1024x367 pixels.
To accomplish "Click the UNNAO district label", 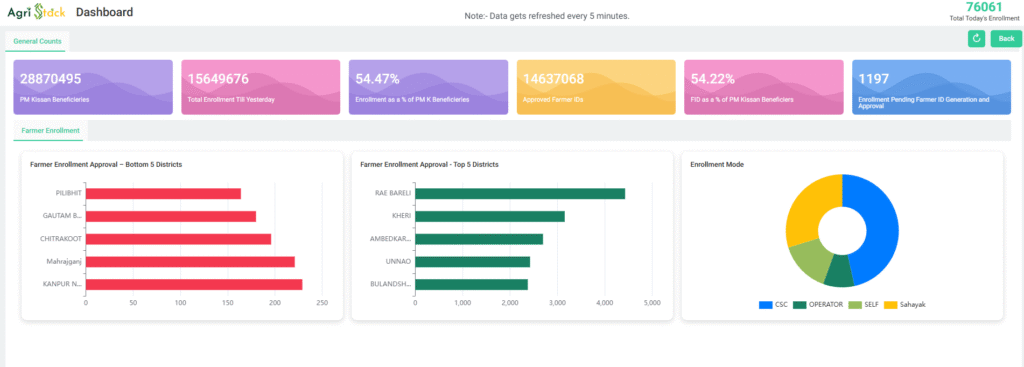I will pyautogui.click(x=398, y=262).
